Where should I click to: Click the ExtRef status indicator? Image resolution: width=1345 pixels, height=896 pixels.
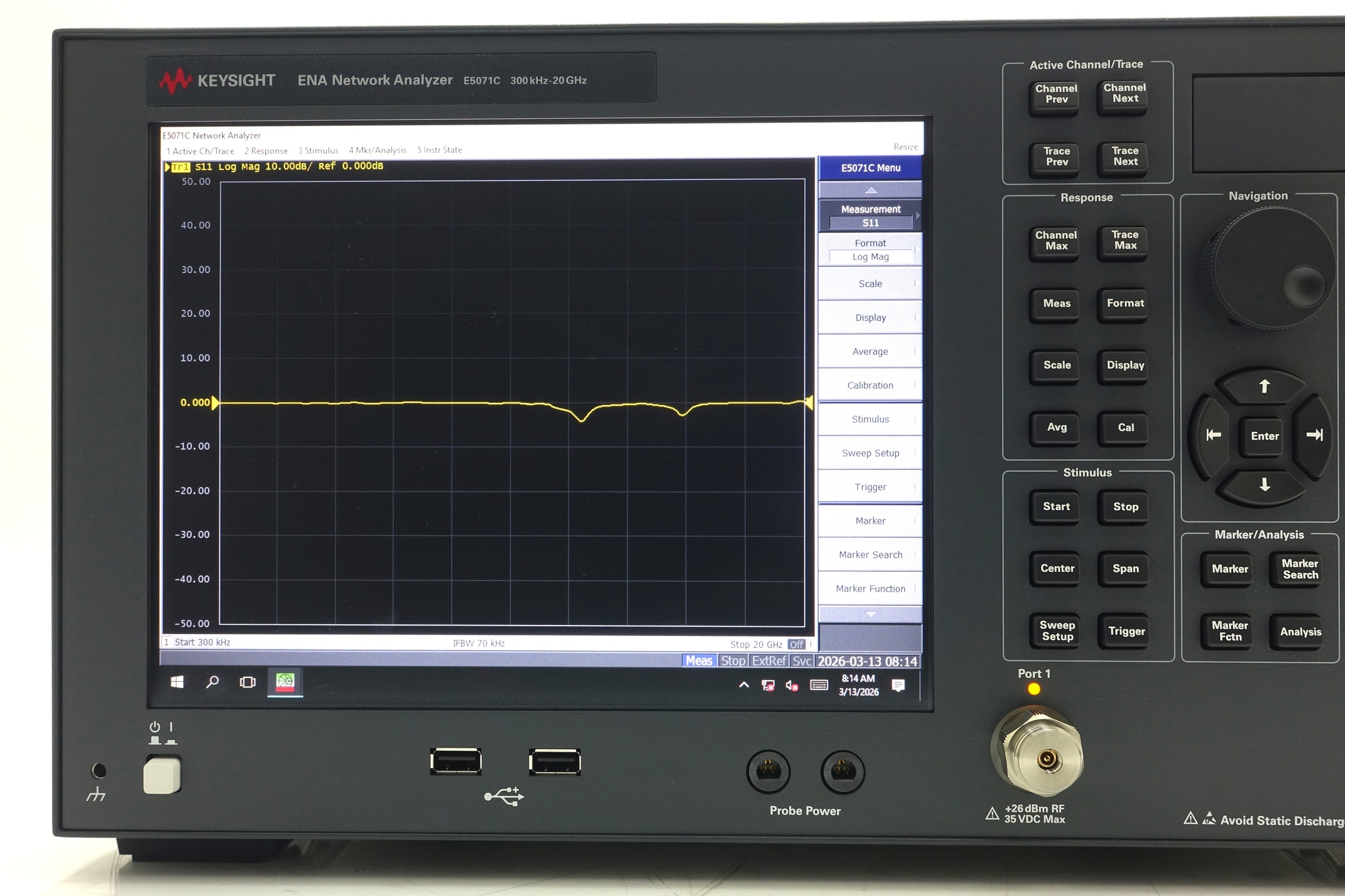[769, 661]
